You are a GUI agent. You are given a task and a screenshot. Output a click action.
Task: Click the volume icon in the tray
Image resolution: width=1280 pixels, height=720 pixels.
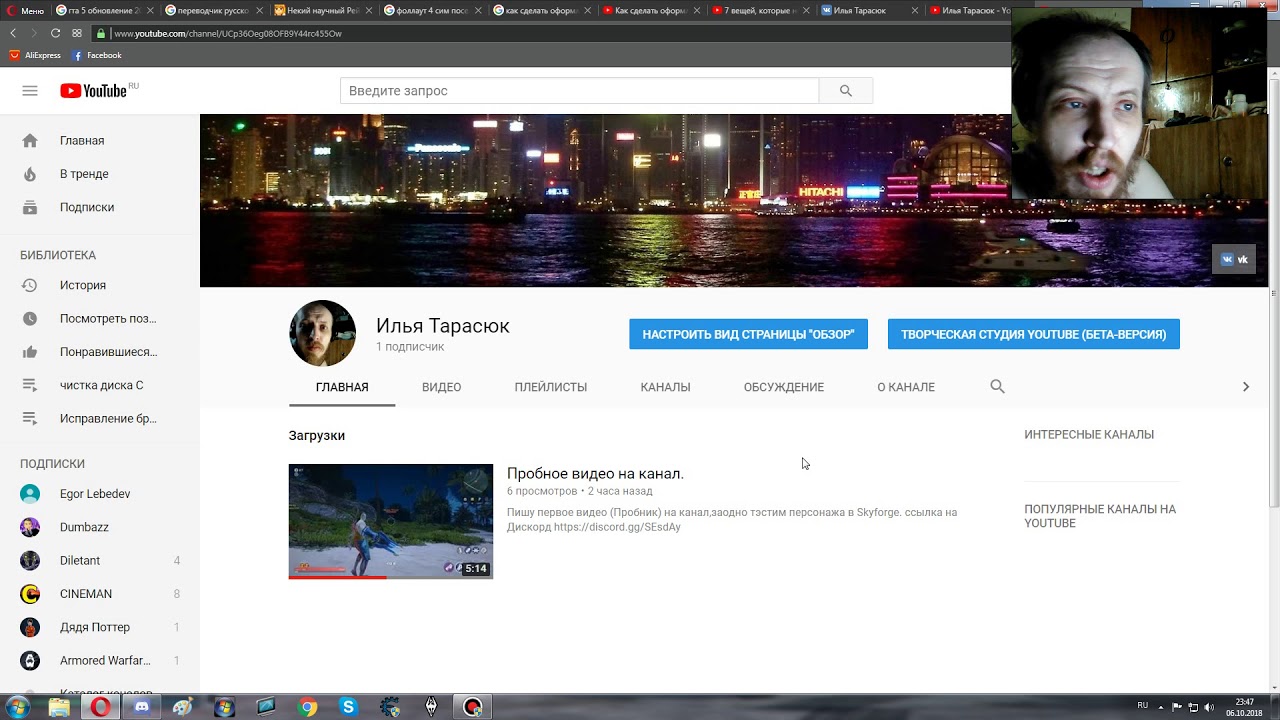pos(1209,707)
